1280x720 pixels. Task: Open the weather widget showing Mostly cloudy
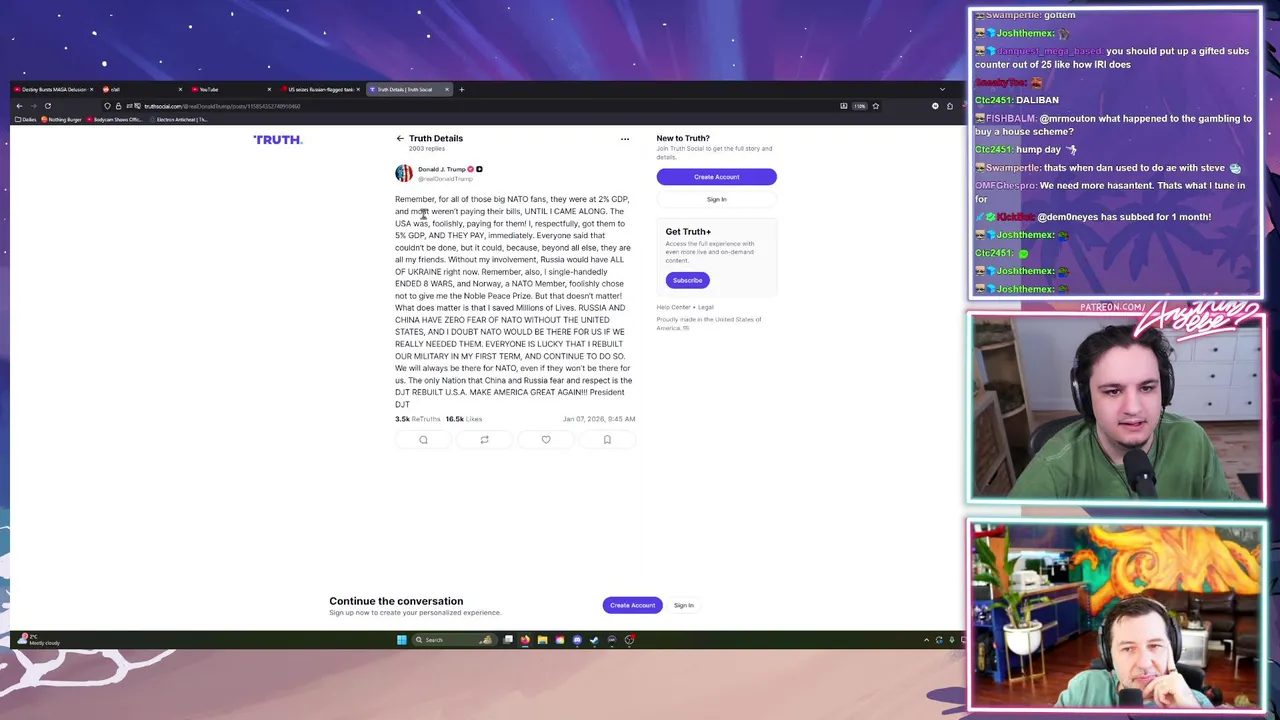[x=38, y=640]
